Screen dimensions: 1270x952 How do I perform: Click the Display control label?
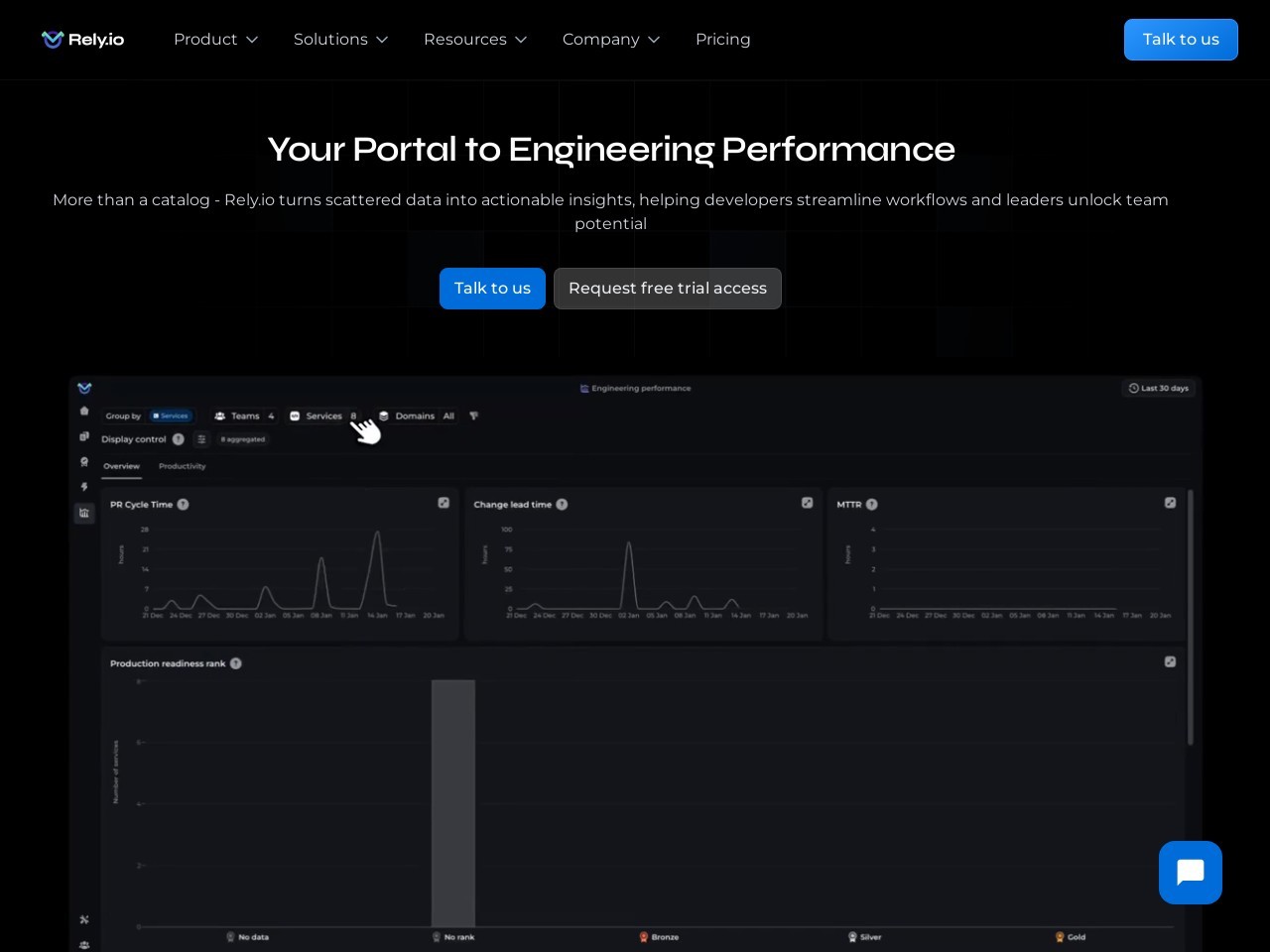[x=134, y=439]
